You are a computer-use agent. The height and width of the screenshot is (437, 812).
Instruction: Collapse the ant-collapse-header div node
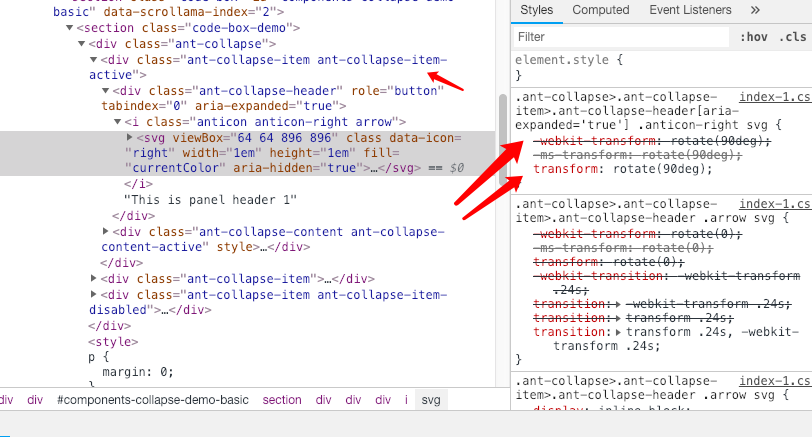coord(106,91)
